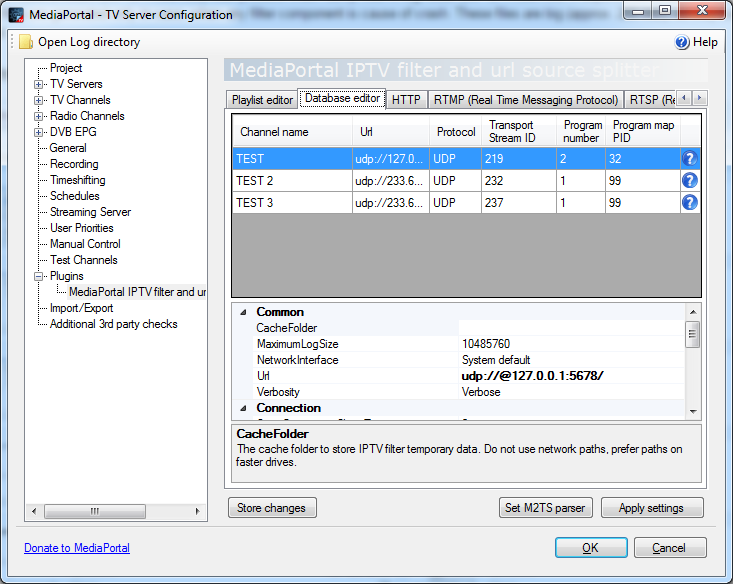733x584 pixels.
Task: Select the Streaming Server tree item
Action: click(x=91, y=212)
